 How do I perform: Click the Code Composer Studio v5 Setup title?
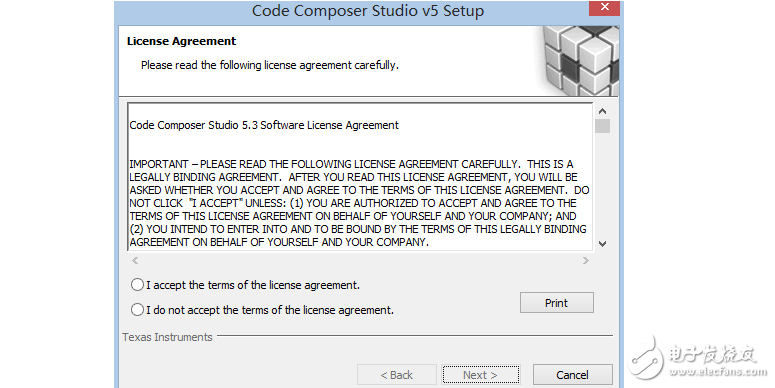(368, 11)
